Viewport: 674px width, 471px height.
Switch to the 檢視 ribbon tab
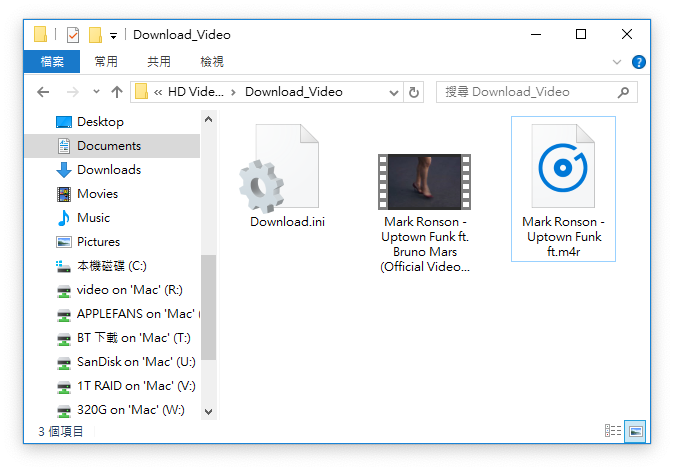(x=212, y=61)
